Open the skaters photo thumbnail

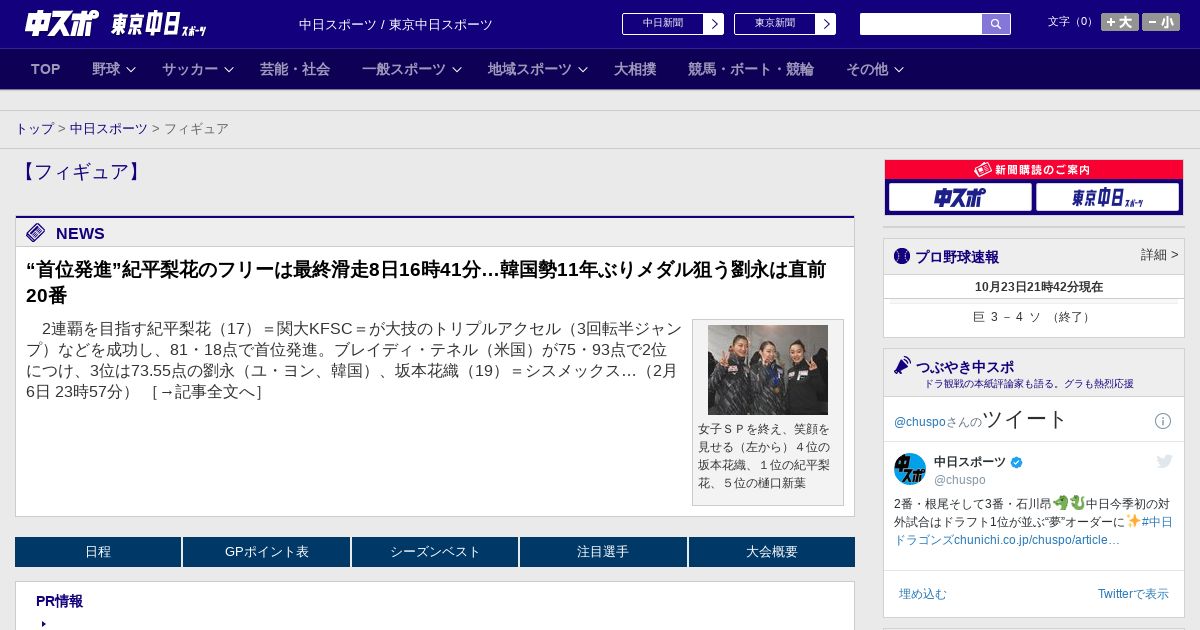[x=768, y=370]
